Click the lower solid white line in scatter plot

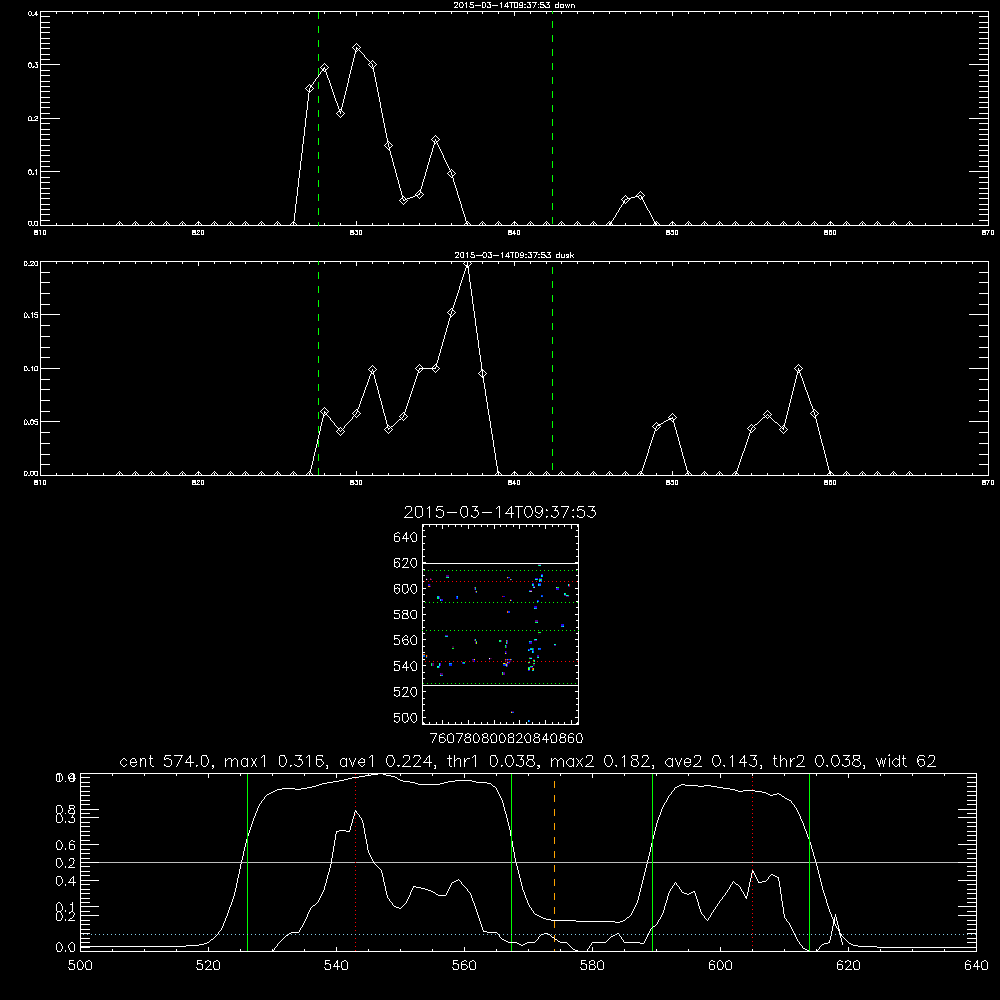(x=501, y=686)
